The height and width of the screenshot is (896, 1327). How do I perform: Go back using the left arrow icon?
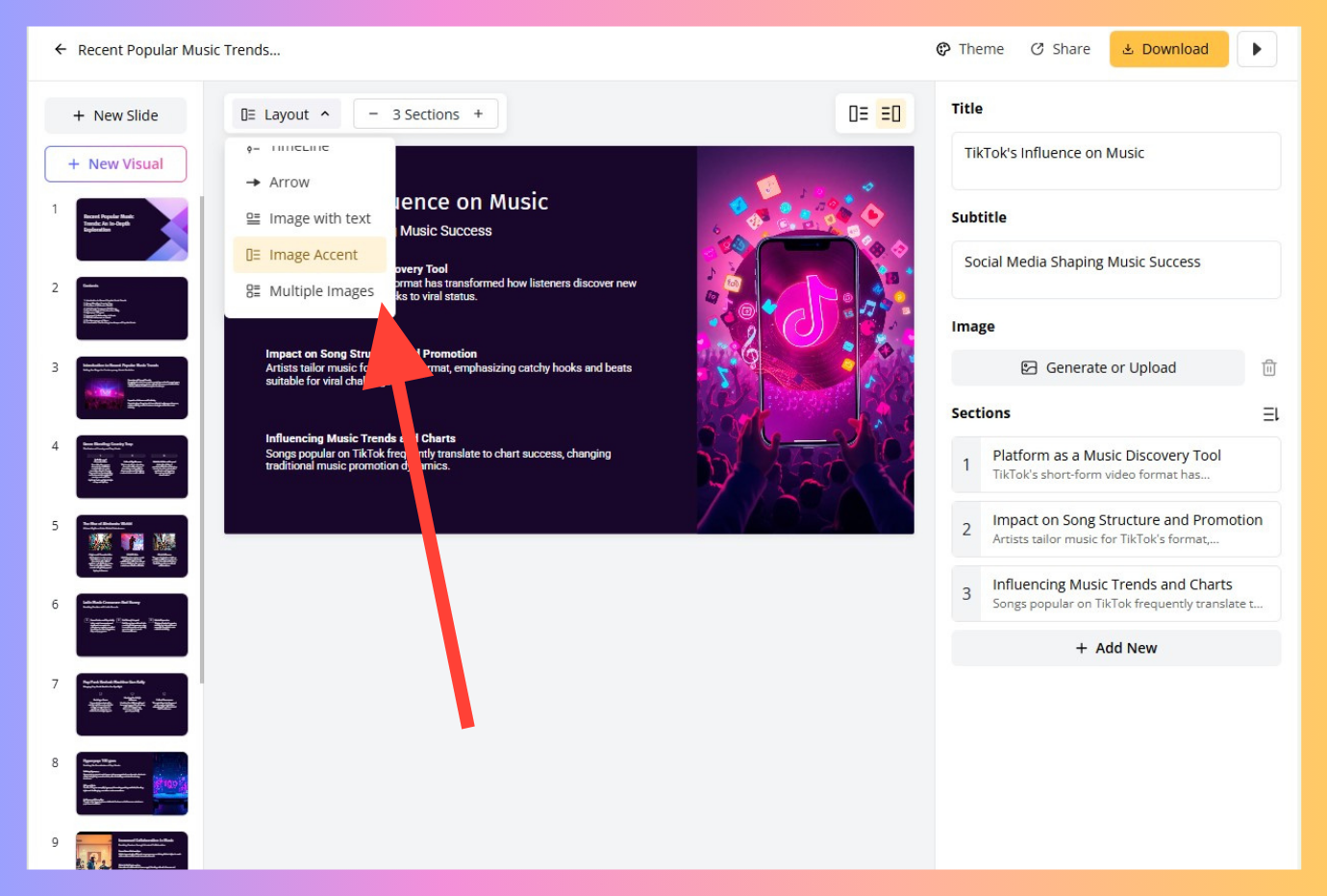tap(61, 49)
